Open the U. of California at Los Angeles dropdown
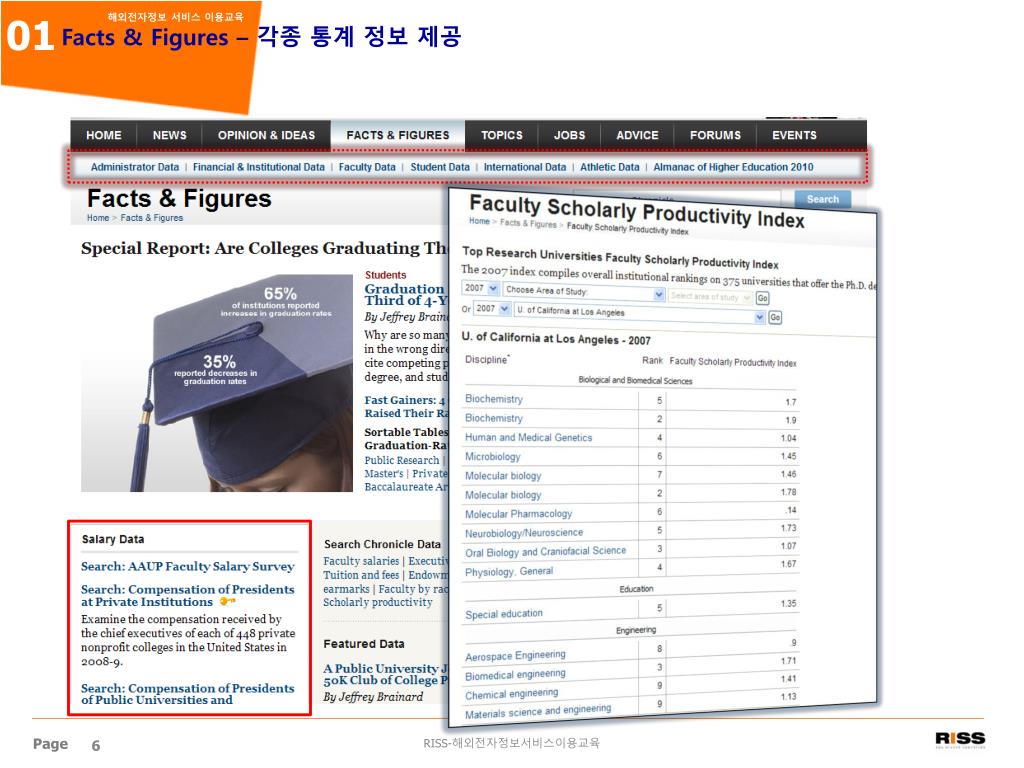Viewport: 1024px width, 768px height. tap(639, 313)
